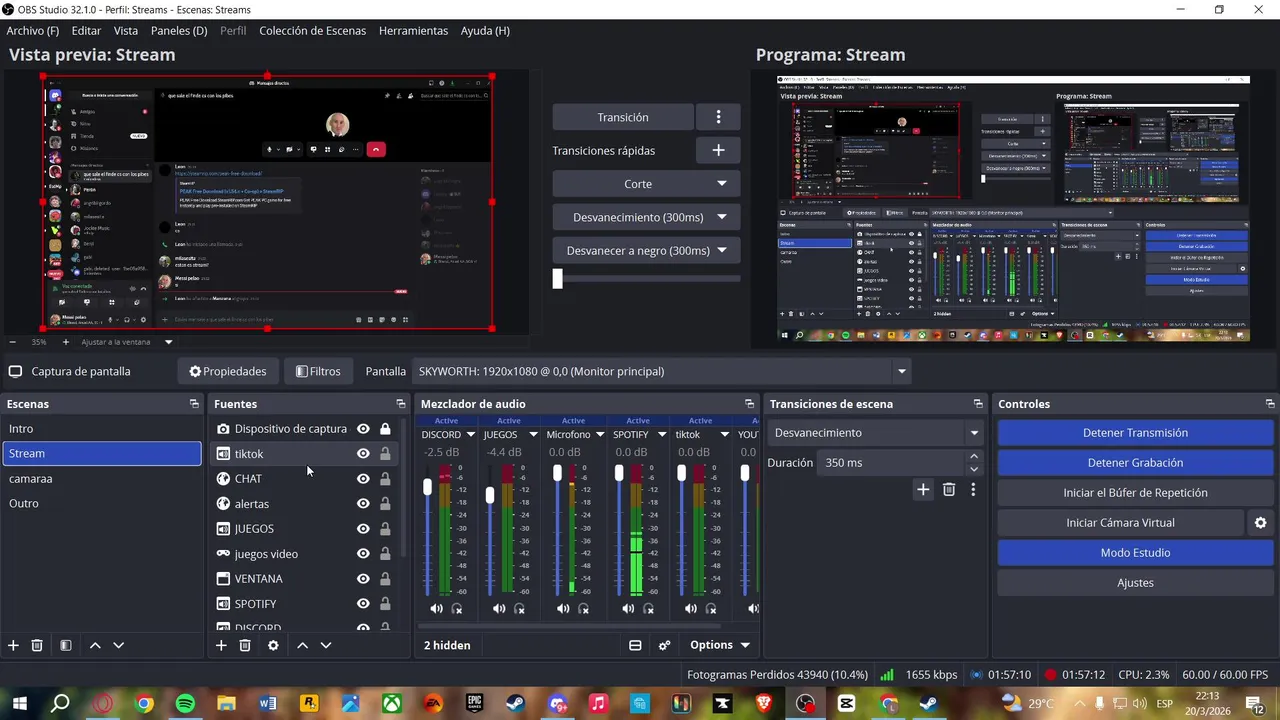This screenshot has width=1280, height=720.
Task: Pop out the Escenas dock panel
Action: (x=194, y=404)
